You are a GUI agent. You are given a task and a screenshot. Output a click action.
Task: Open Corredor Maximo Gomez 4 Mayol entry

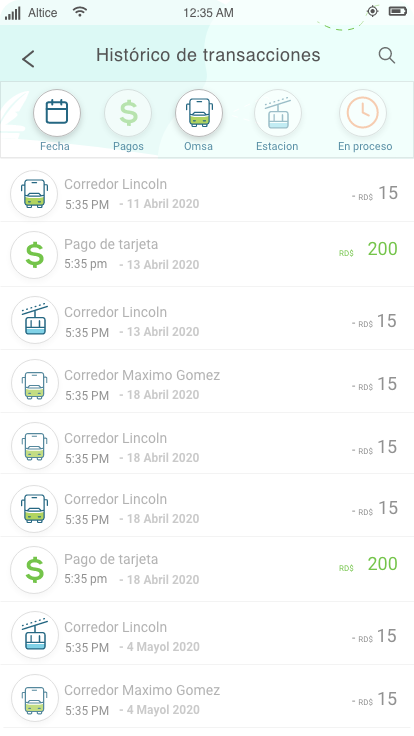[x=207, y=698]
